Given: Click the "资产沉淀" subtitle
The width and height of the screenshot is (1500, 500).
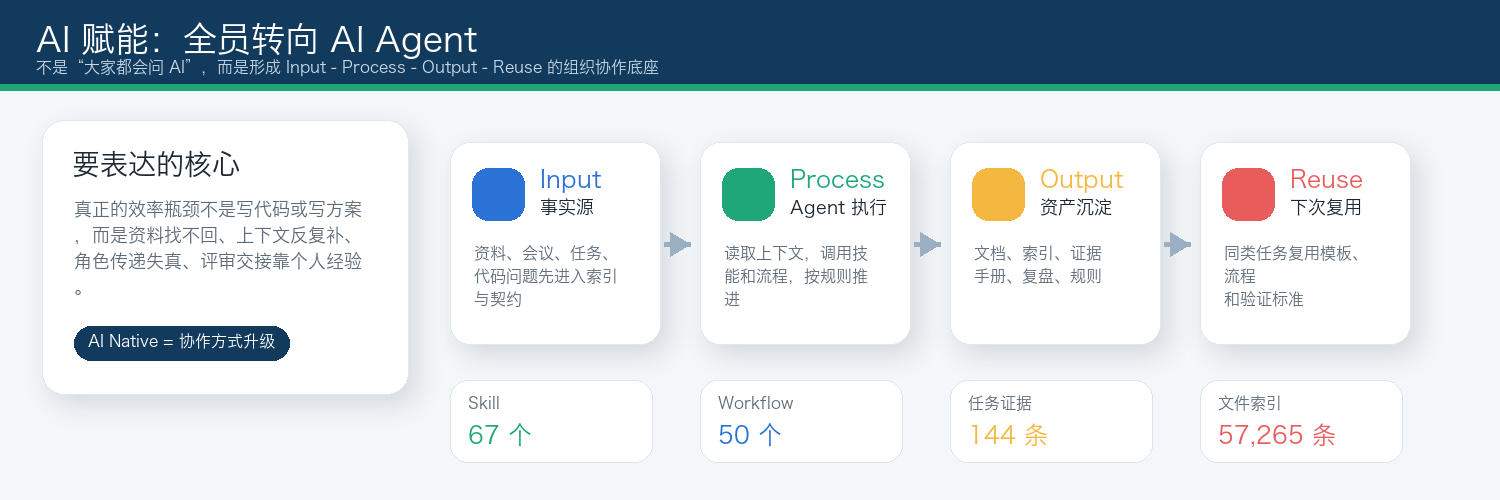Looking at the screenshot, I should [x=1076, y=208].
